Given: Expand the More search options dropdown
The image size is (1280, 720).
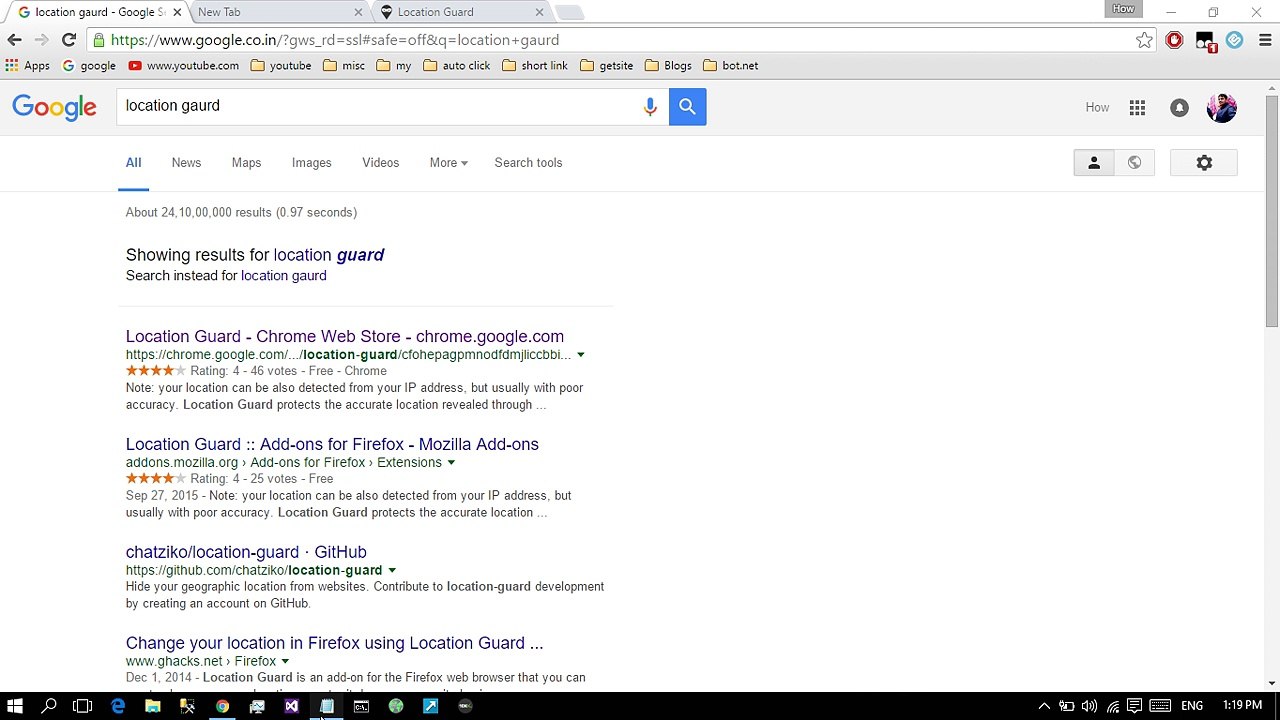Looking at the screenshot, I should [448, 163].
